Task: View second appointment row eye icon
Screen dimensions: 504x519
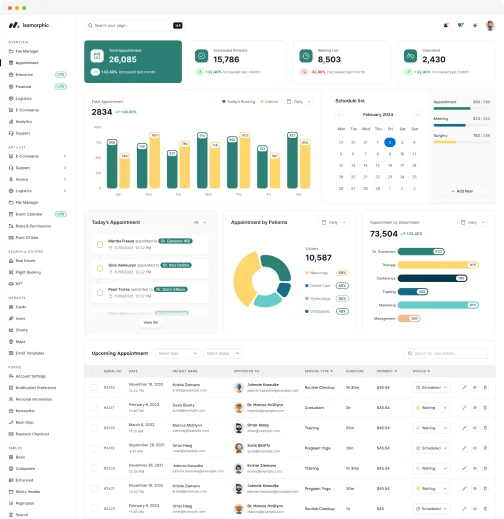Action: tap(475, 408)
